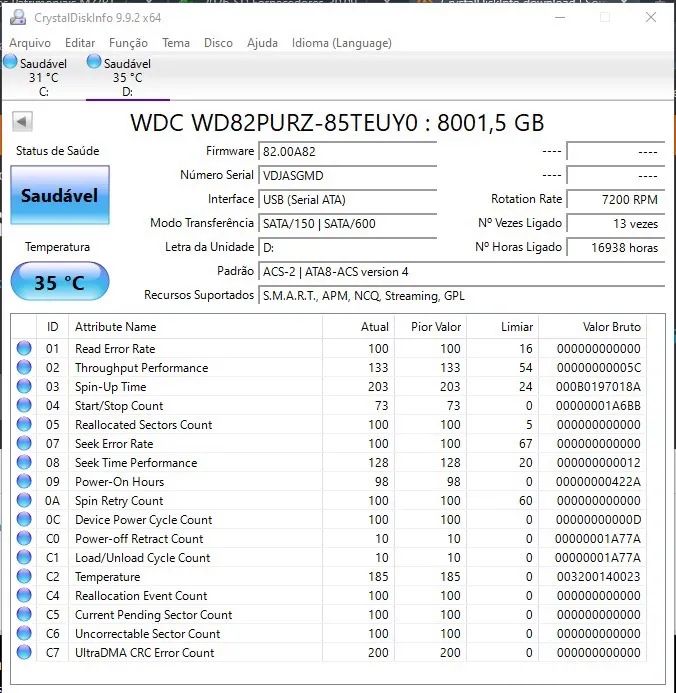Click status orb for Current Pending Sector Count
Viewport: 676px width, 693px height.
tap(24, 614)
